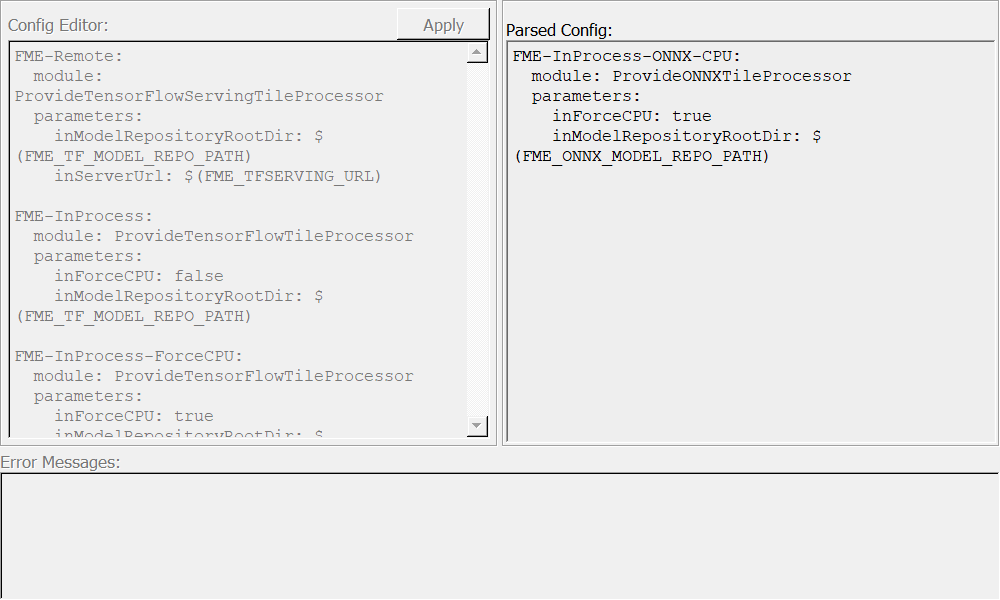Click the Apply button

click(443, 25)
